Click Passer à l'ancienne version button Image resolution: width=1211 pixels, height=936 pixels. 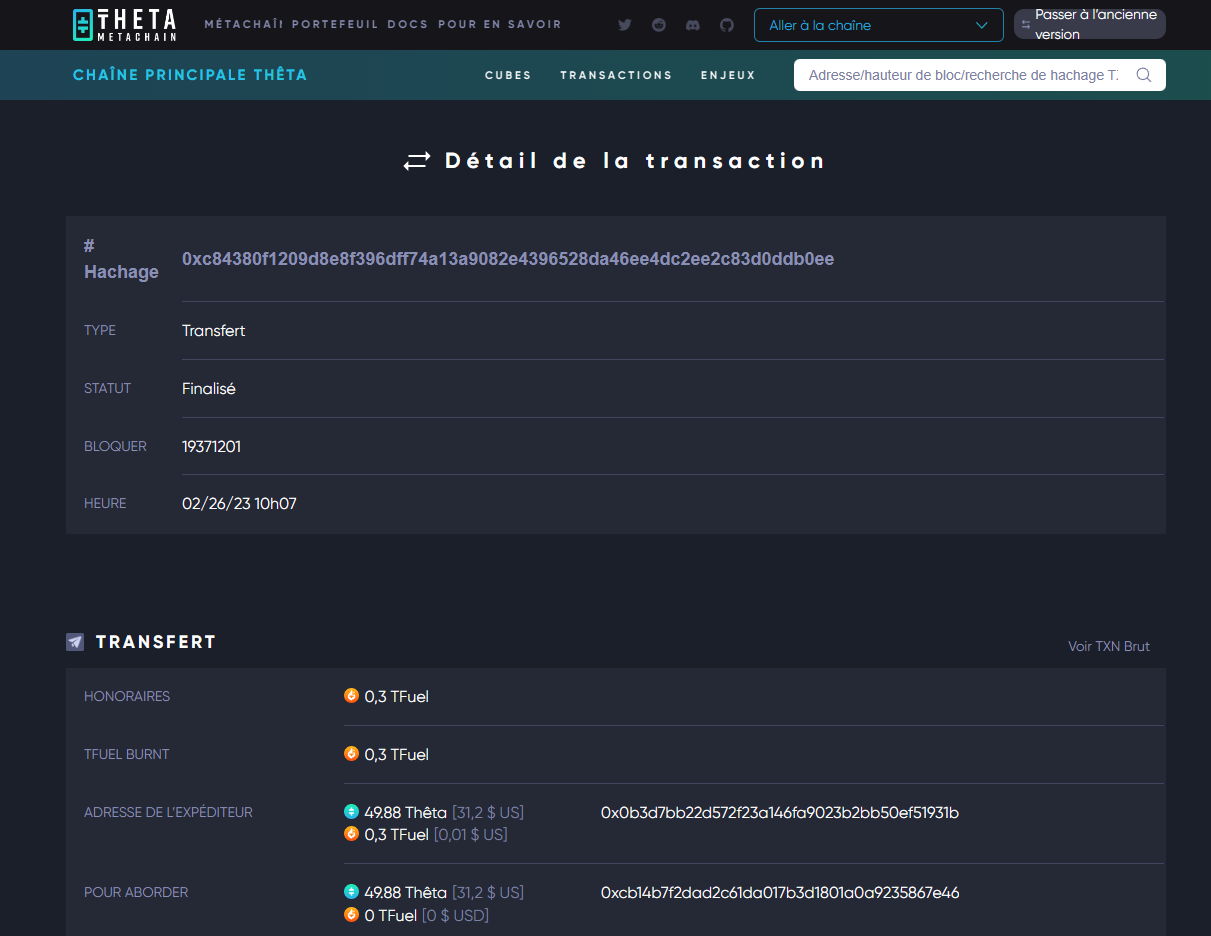pos(1090,25)
